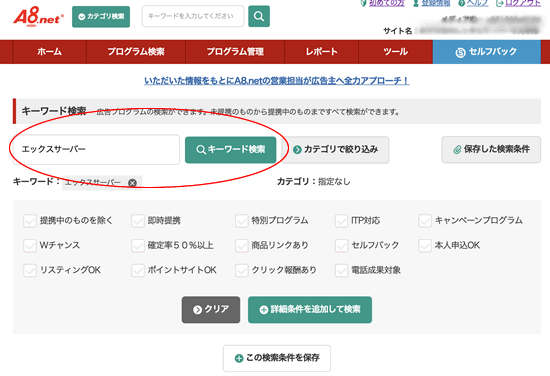Check Wチャンス checkbox
This screenshot has width=550, height=376.
point(30,246)
